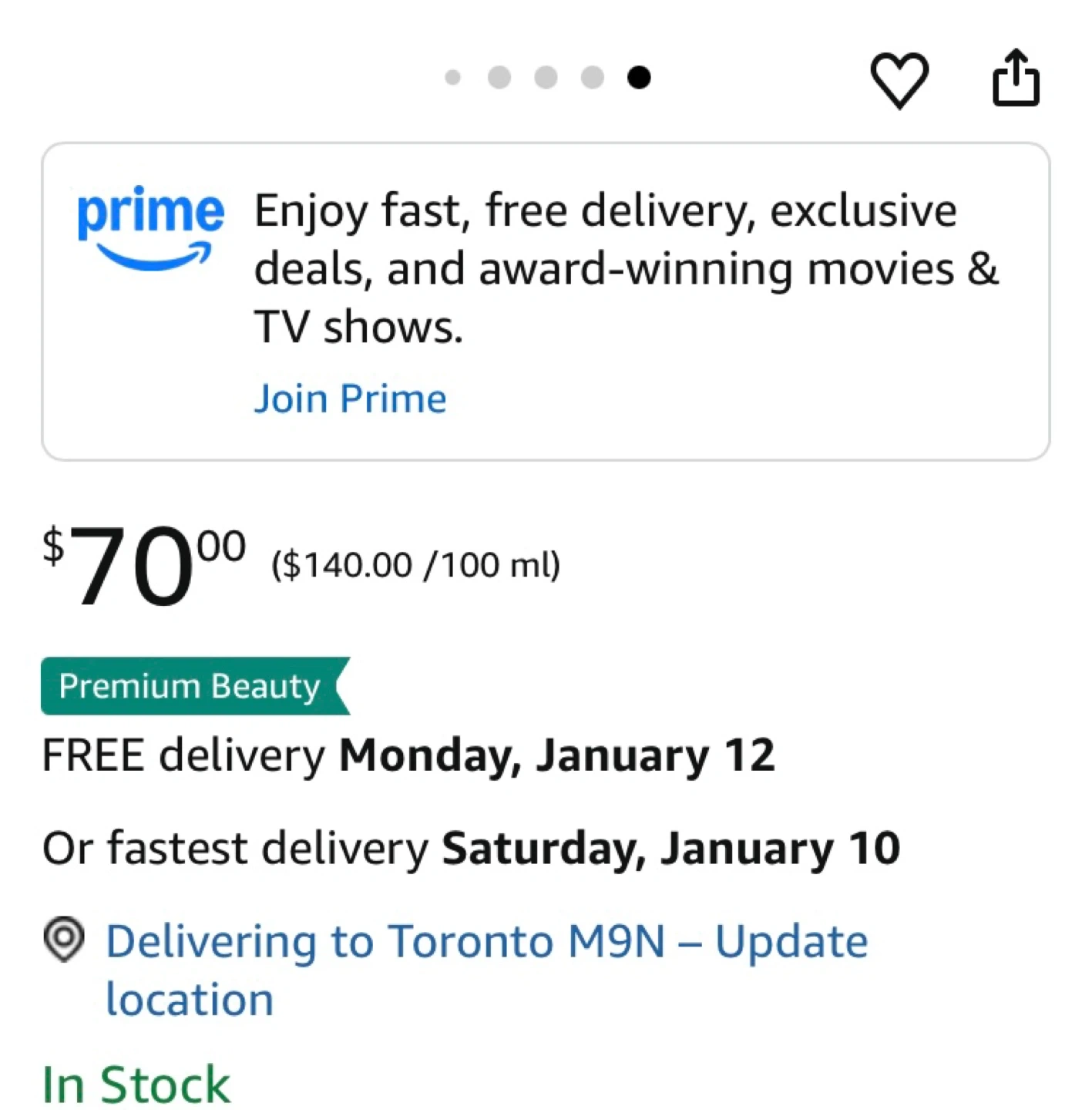Viewport: 1092px width, 1110px height.
Task: Go to the fourth image carousel dot
Action: pyautogui.click(x=592, y=77)
